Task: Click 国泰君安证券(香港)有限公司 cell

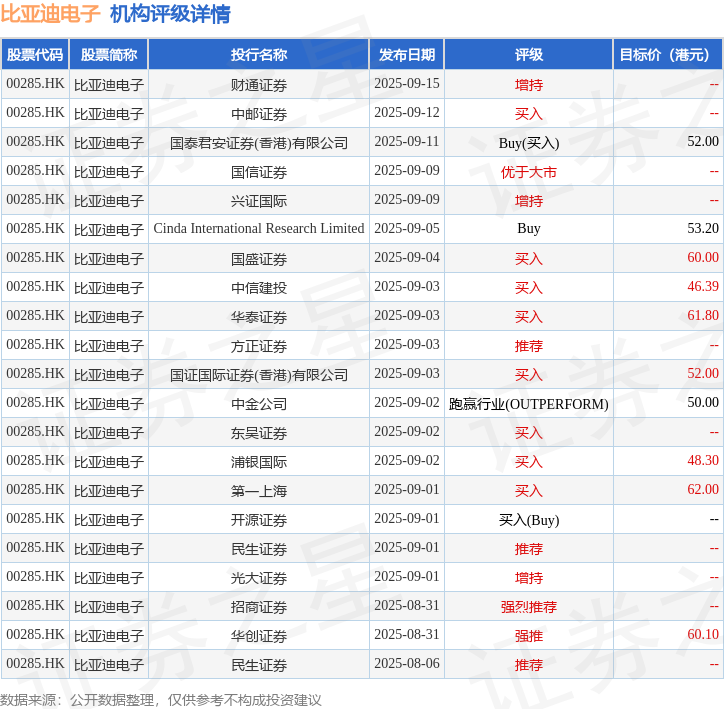Action: [259, 143]
